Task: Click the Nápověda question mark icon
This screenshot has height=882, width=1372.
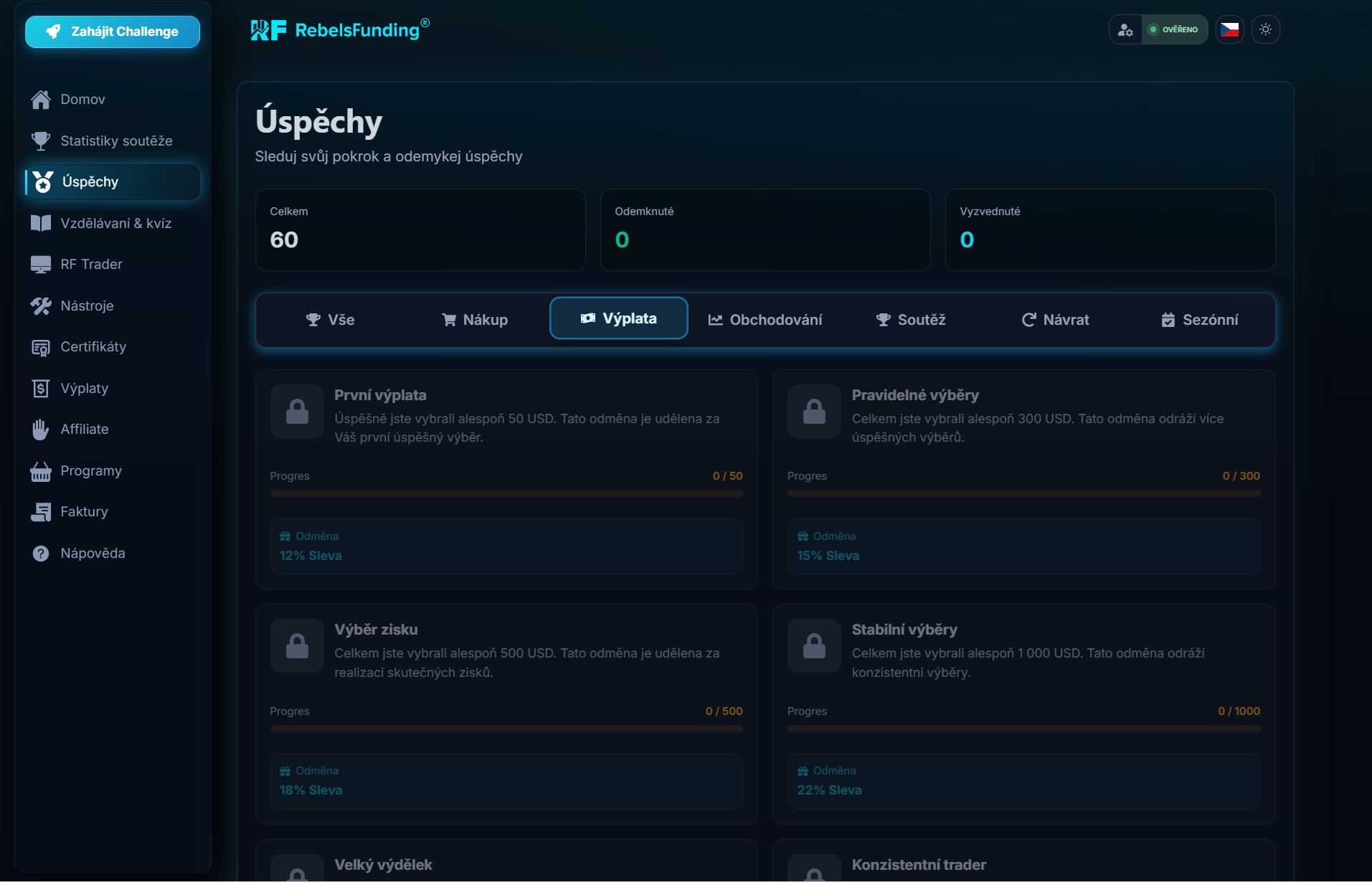Action: (x=41, y=554)
